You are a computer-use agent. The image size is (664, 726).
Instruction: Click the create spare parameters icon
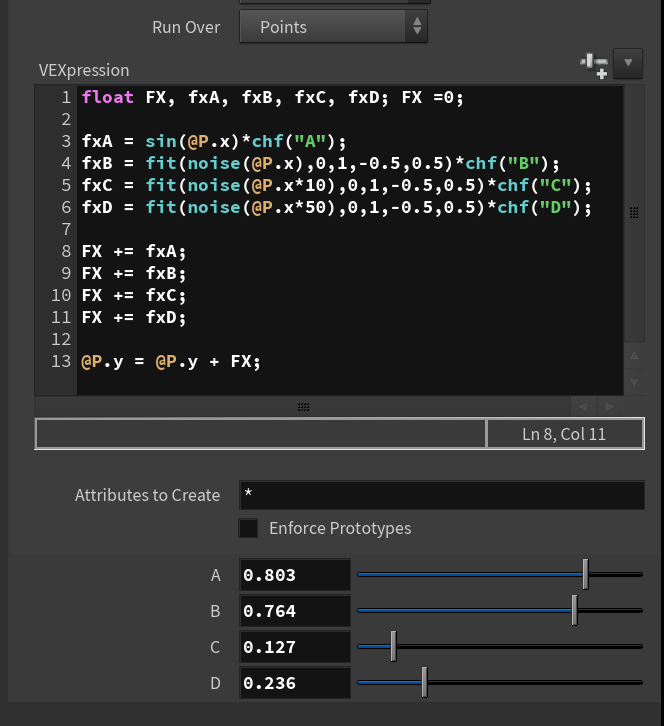pyautogui.click(x=594, y=65)
